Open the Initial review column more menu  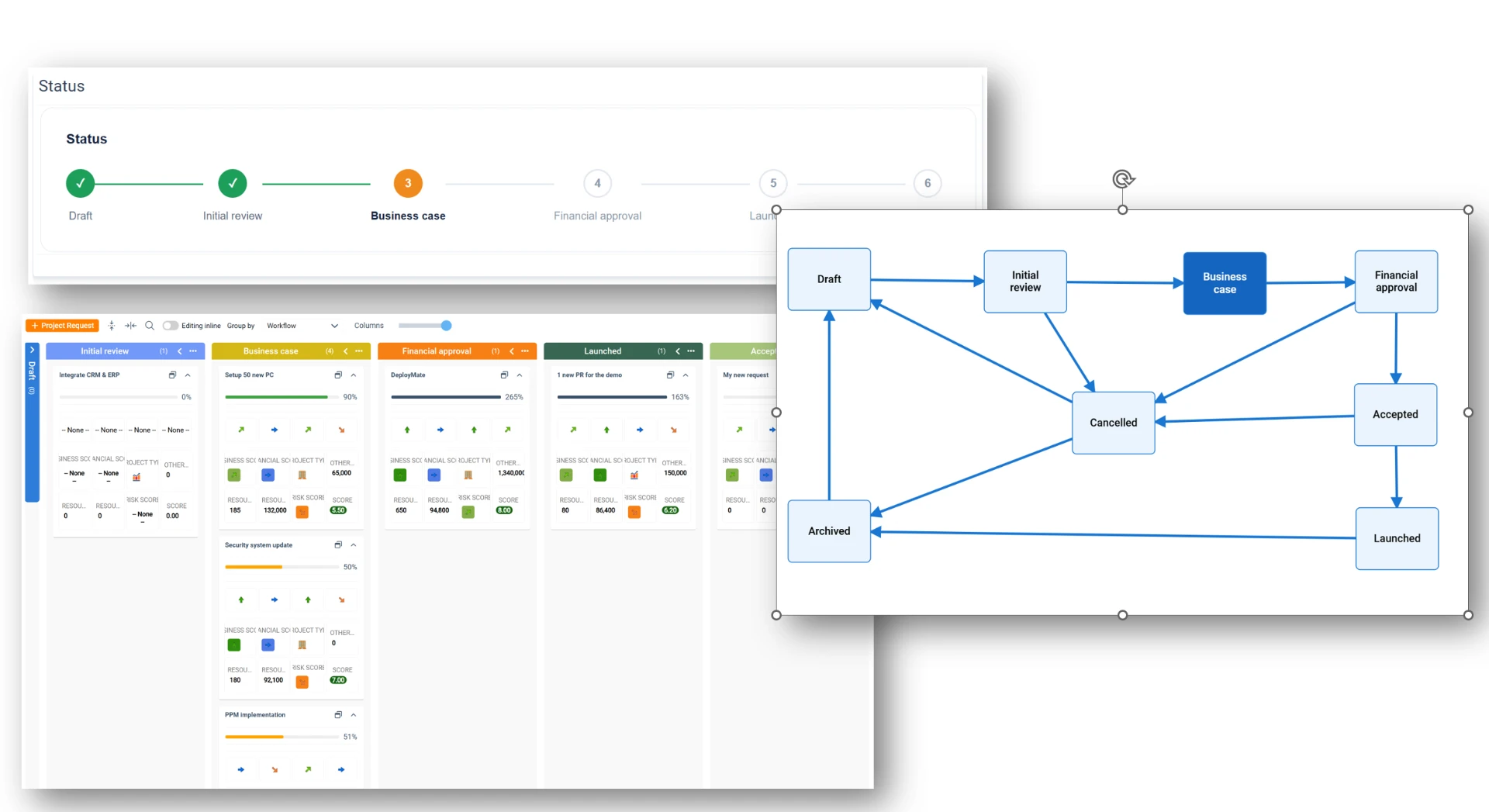pyautogui.click(x=193, y=351)
